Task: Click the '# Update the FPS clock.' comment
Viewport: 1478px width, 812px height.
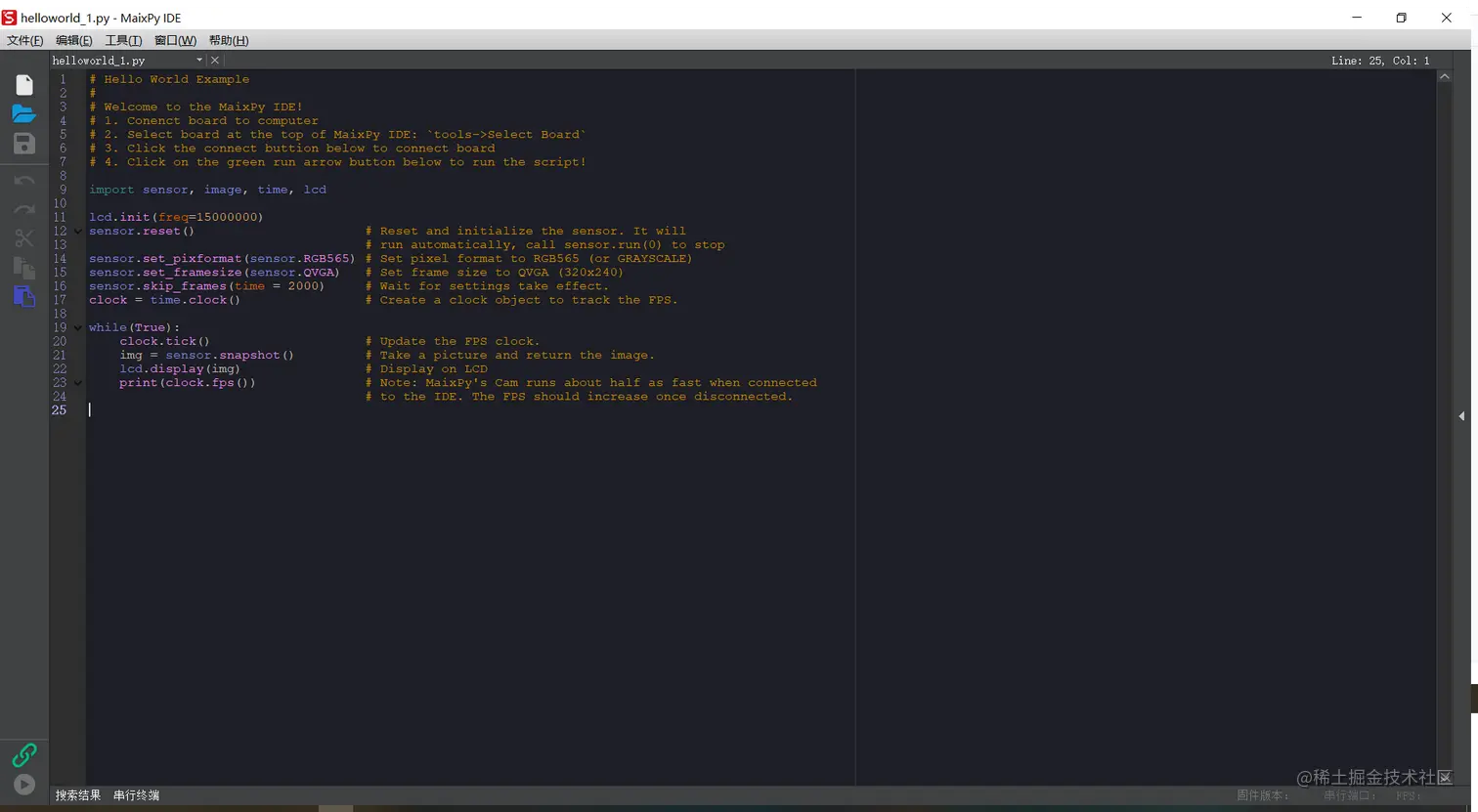Action: [x=453, y=341]
